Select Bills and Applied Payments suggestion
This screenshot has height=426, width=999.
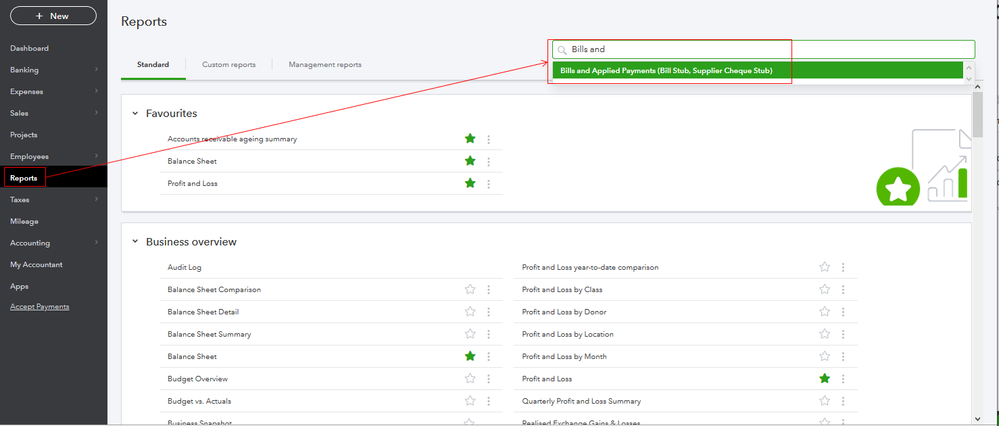(758, 71)
